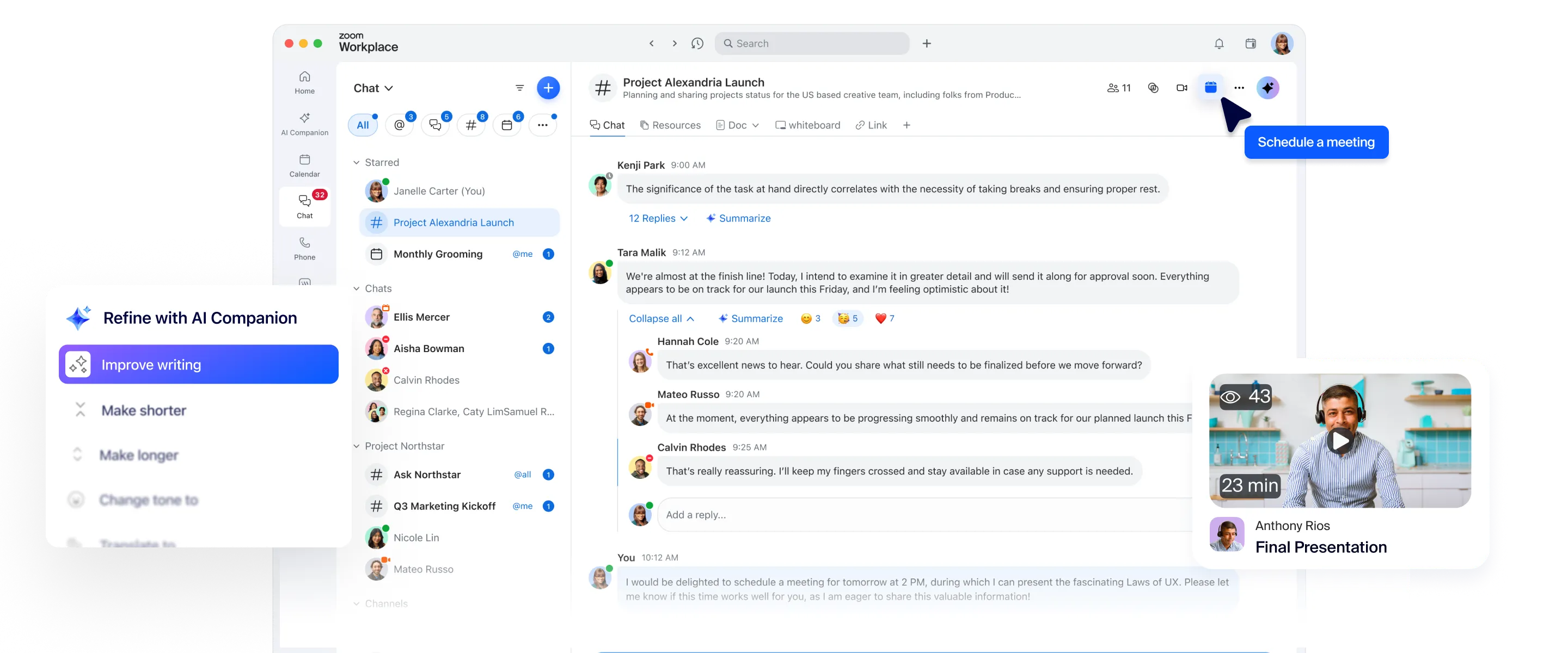The height and width of the screenshot is (653, 1568).
Task: Start a video meeting for Project Alexandria Launch
Action: click(1181, 88)
